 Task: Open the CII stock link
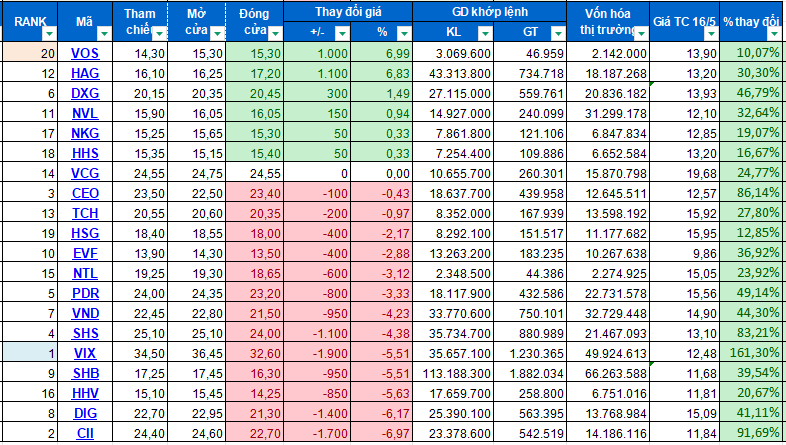(85, 433)
